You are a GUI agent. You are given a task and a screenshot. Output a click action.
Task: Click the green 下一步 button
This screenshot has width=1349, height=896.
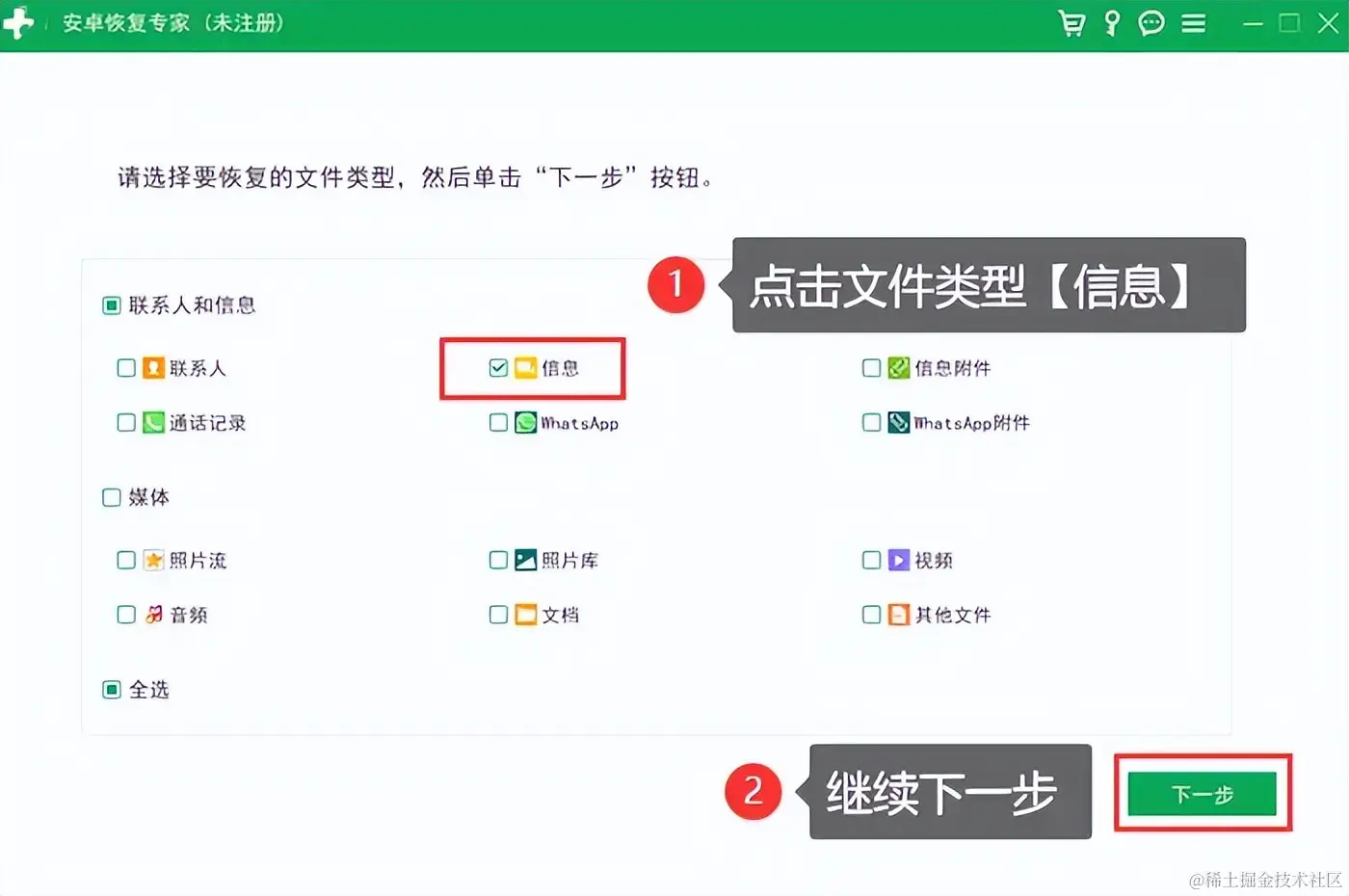[x=1203, y=794]
